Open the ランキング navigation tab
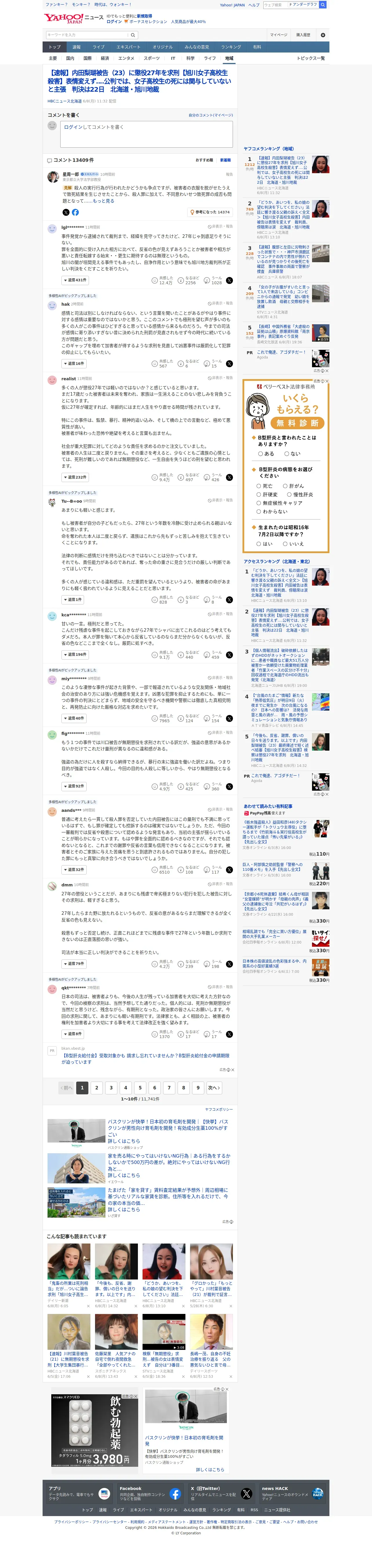372x1568 pixels. coord(231,47)
